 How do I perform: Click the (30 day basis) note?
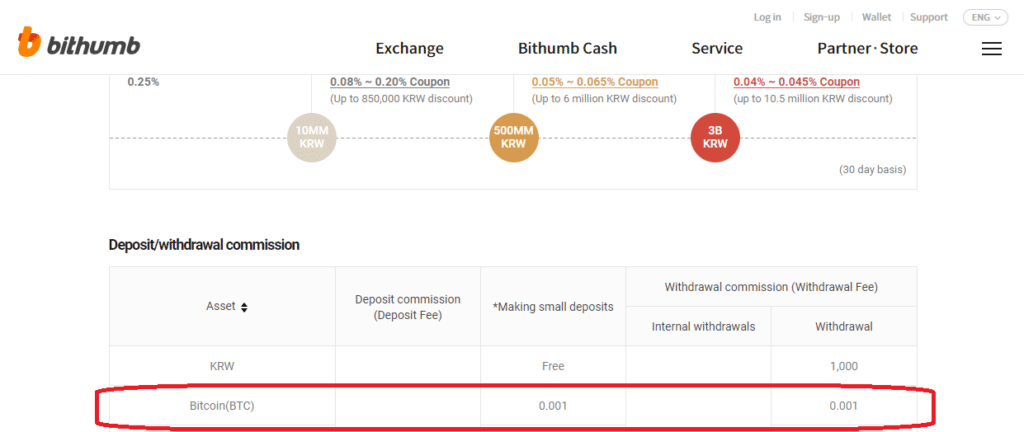872,170
